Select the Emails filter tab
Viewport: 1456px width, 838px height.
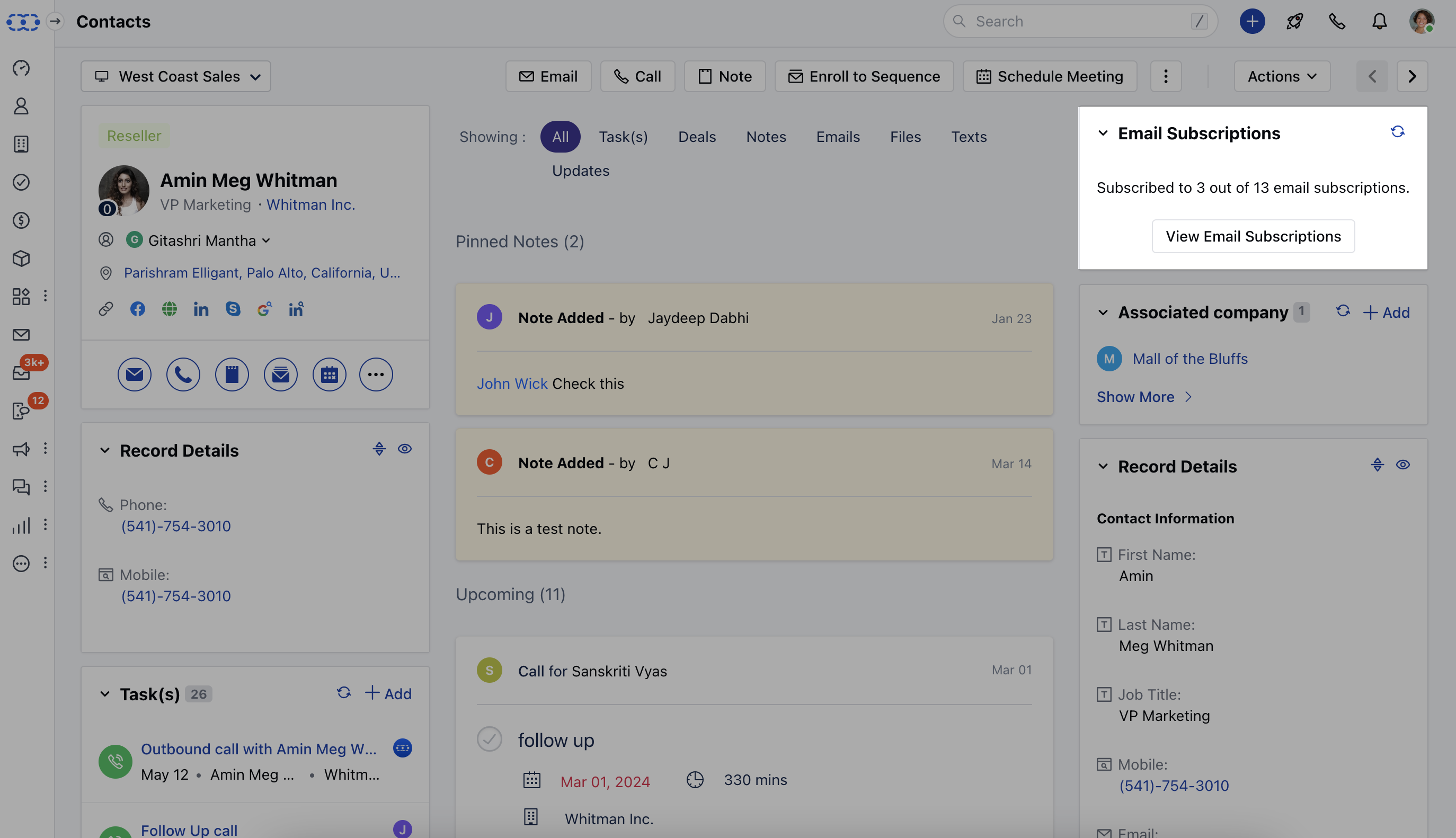click(837, 137)
